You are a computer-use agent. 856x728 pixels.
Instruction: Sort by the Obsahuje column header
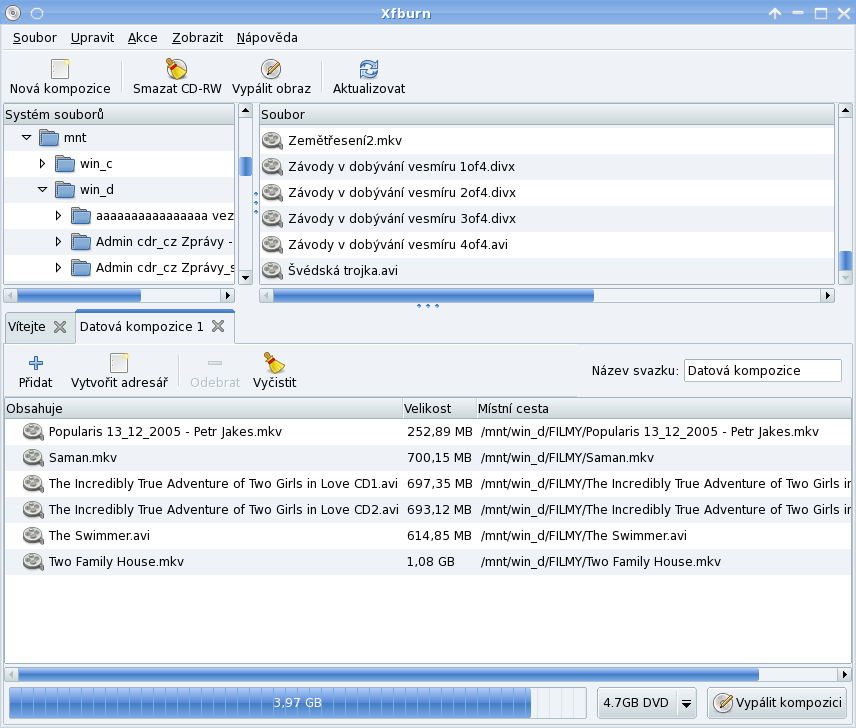click(203, 409)
